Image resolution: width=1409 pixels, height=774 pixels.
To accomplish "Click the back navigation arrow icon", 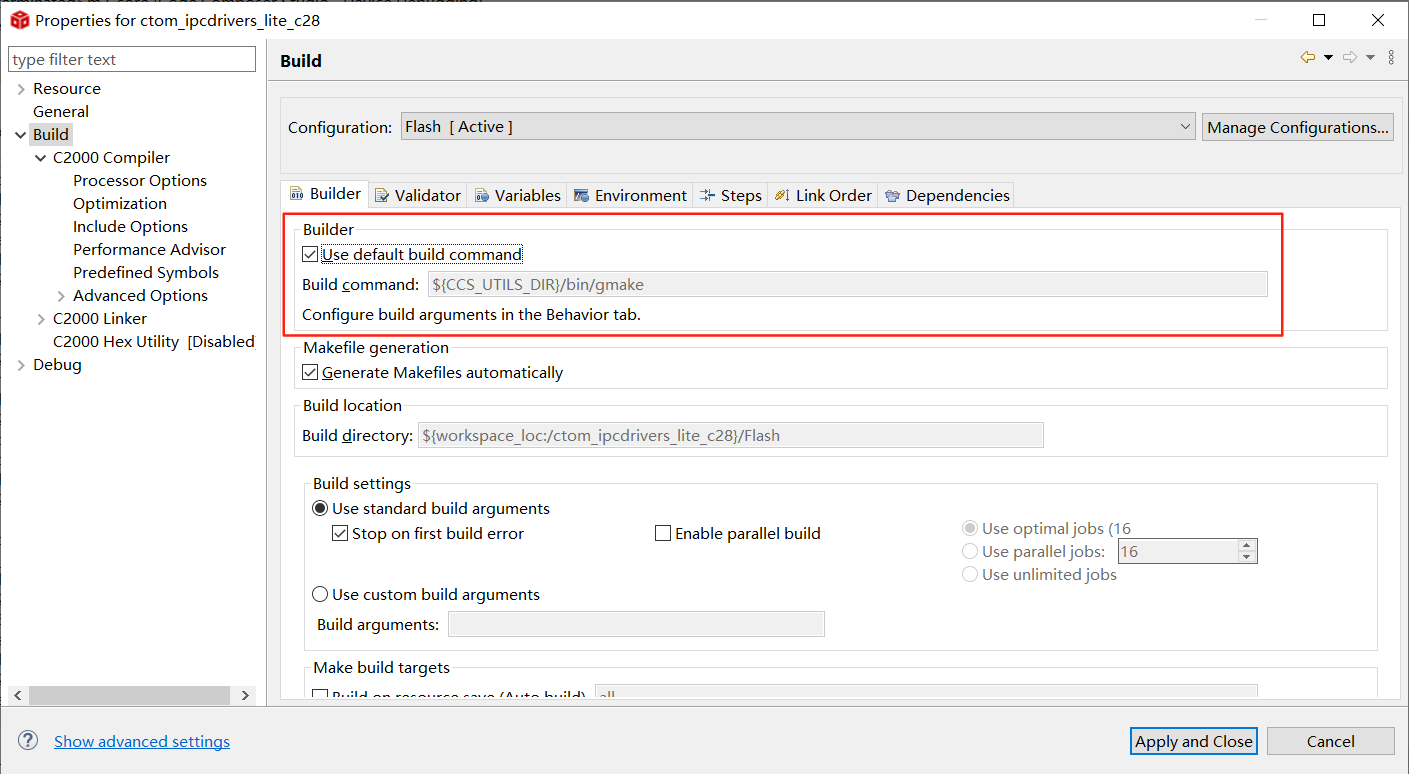I will (x=1307, y=58).
